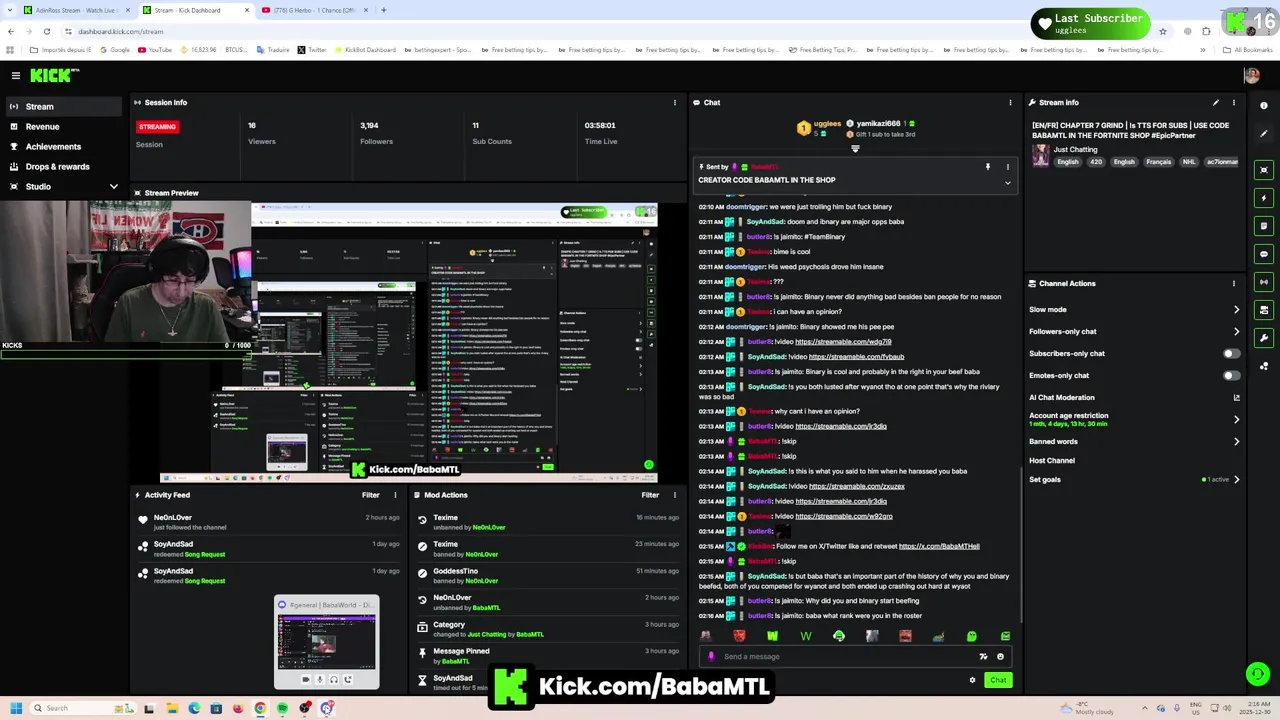Image resolution: width=1280 pixels, height=720 pixels.
Task: Click the Français tag
Action: [1158, 162]
